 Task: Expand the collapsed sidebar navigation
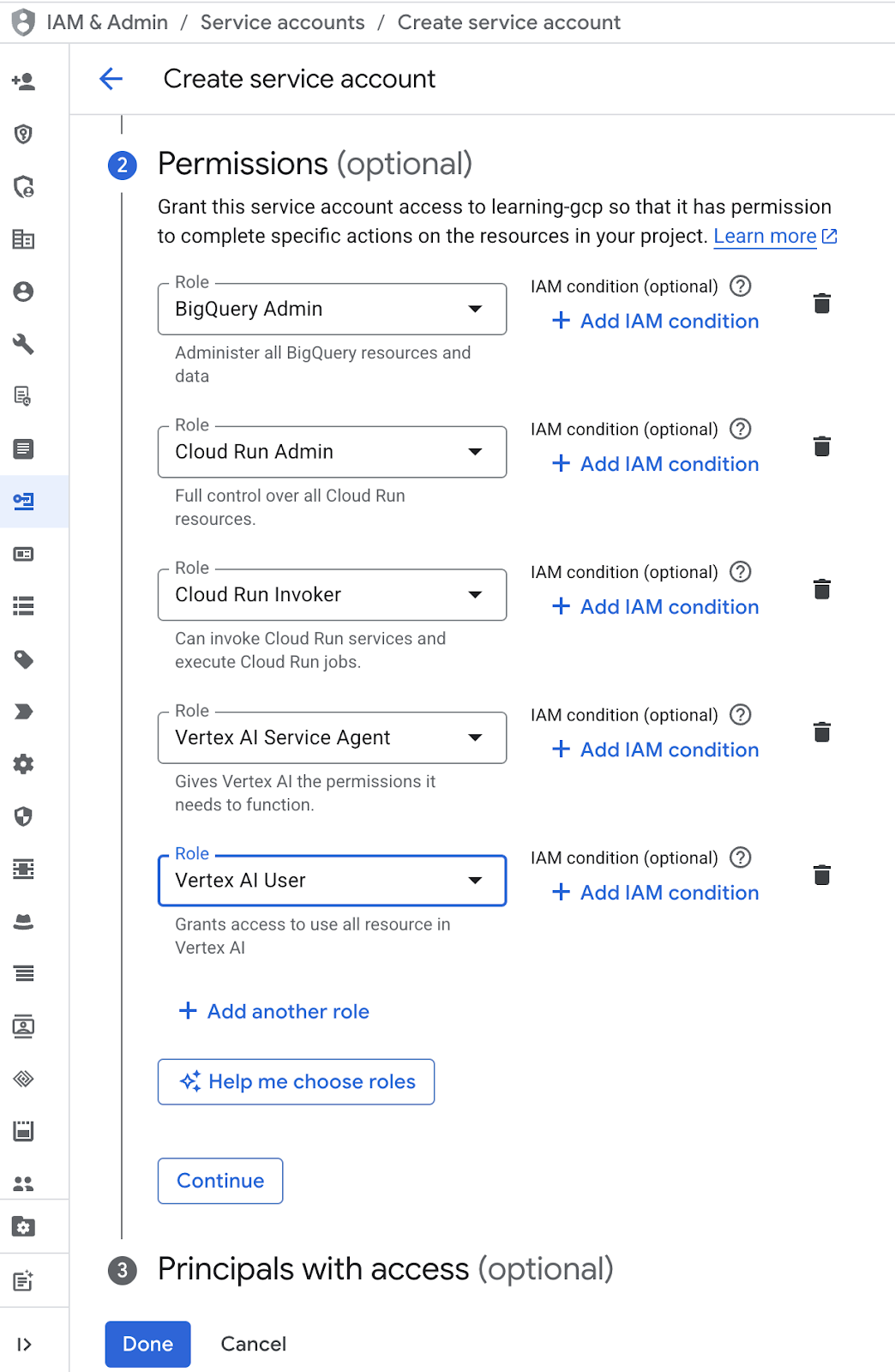[x=24, y=1344]
